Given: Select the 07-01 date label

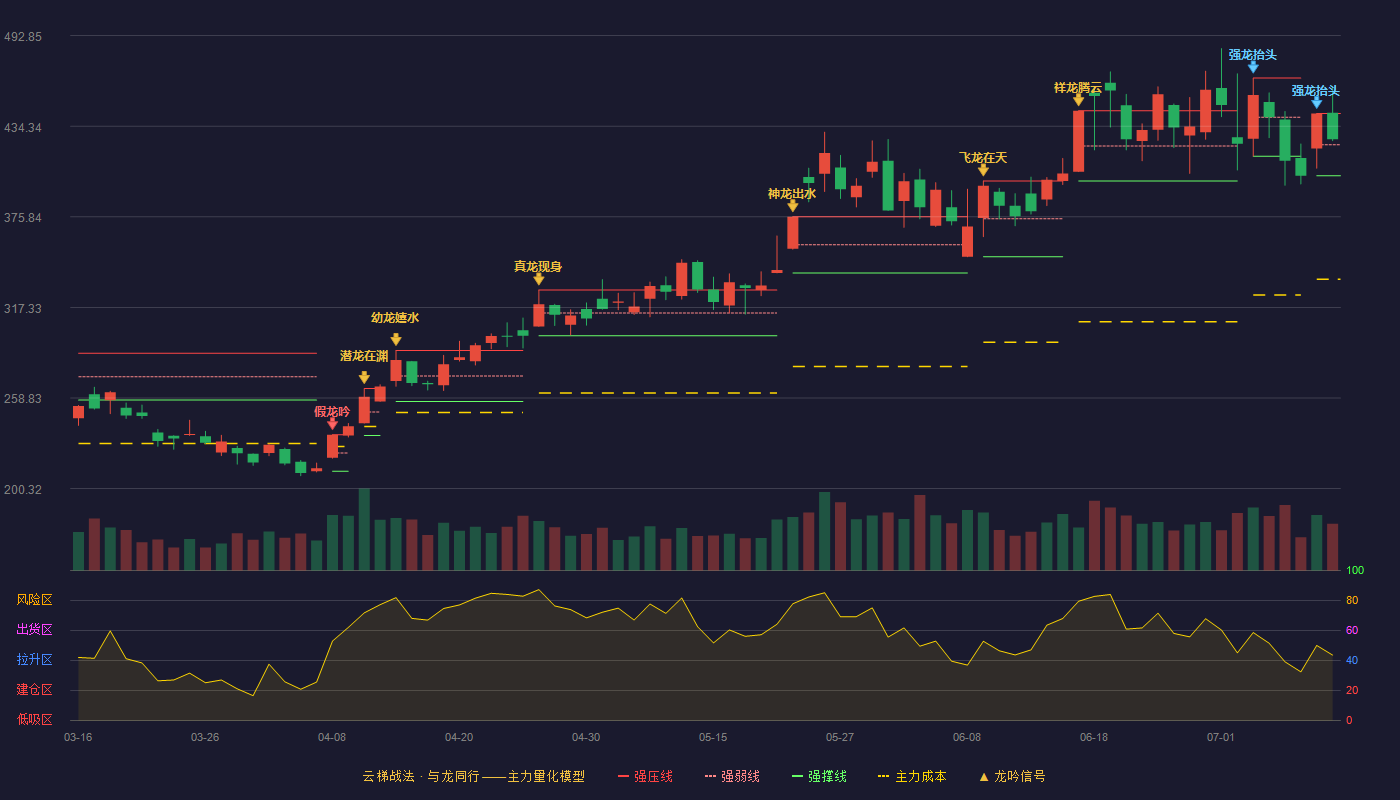Looking at the screenshot, I should click(1221, 737).
